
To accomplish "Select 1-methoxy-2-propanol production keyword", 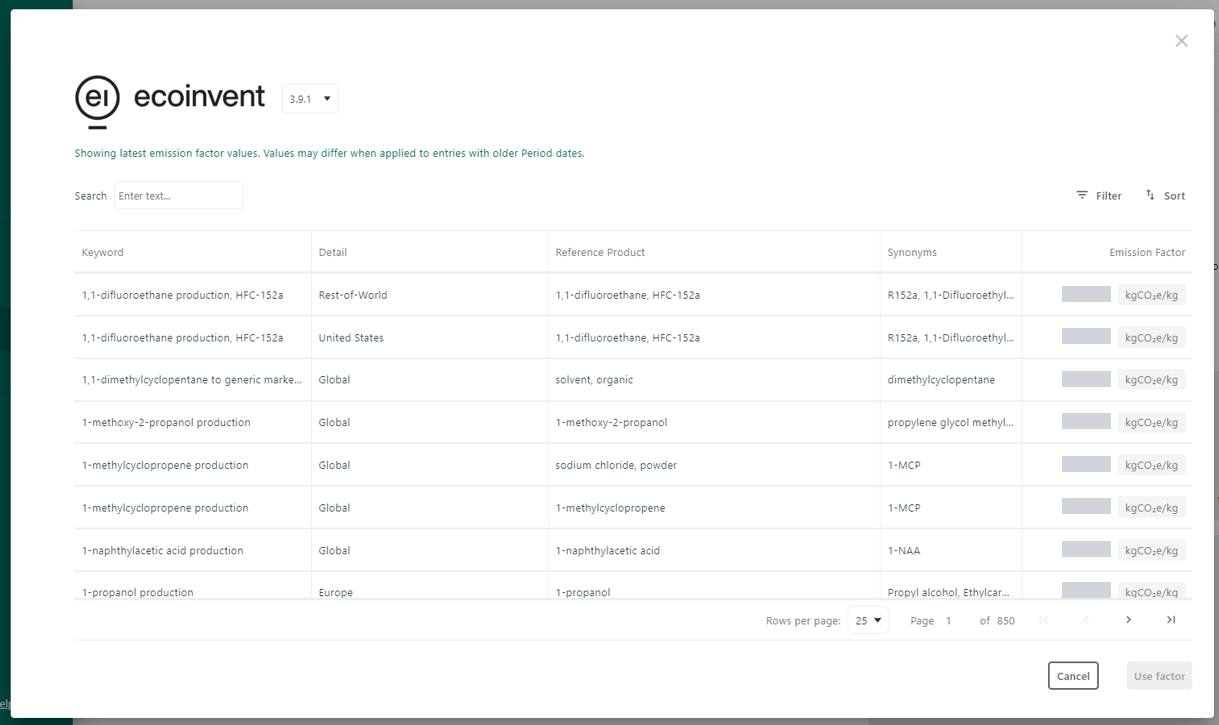I will [x=166, y=423].
